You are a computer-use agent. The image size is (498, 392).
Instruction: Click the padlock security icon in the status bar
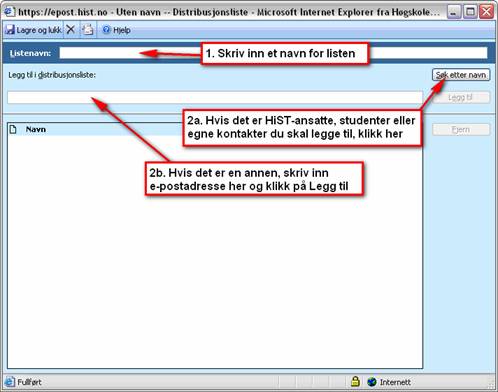(x=355, y=381)
